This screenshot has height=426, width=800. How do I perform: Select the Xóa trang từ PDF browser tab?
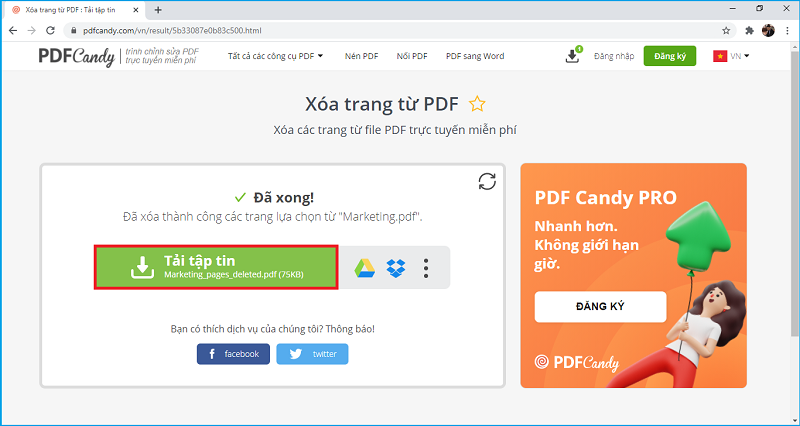76,10
